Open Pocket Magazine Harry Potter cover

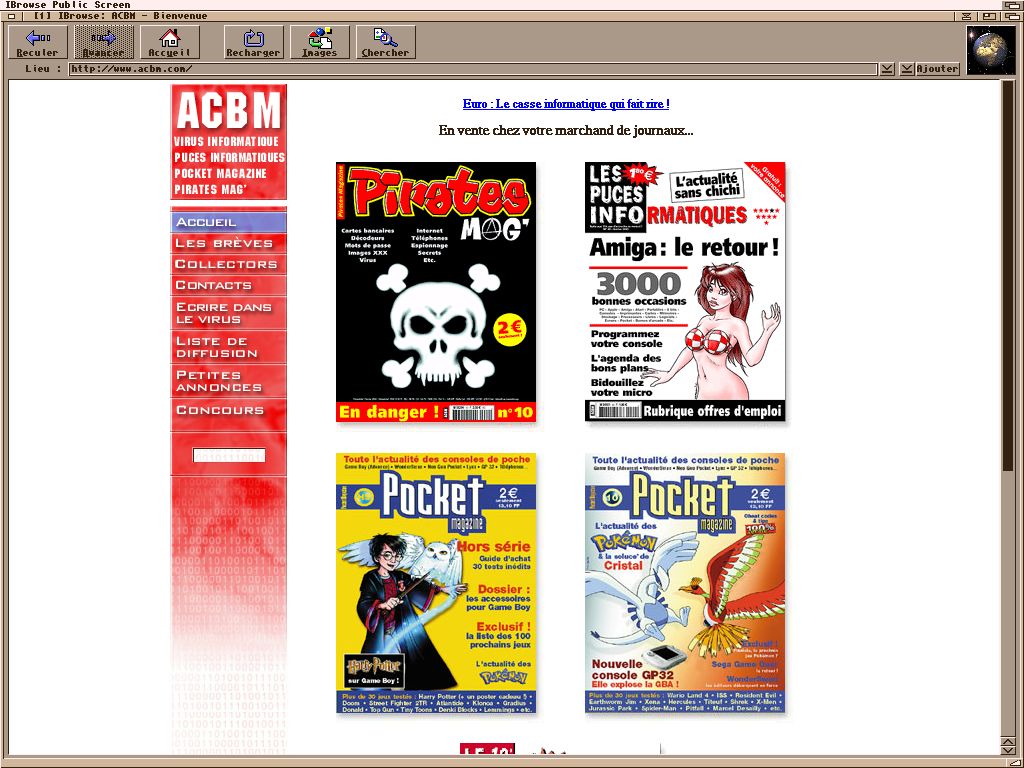click(436, 583)
